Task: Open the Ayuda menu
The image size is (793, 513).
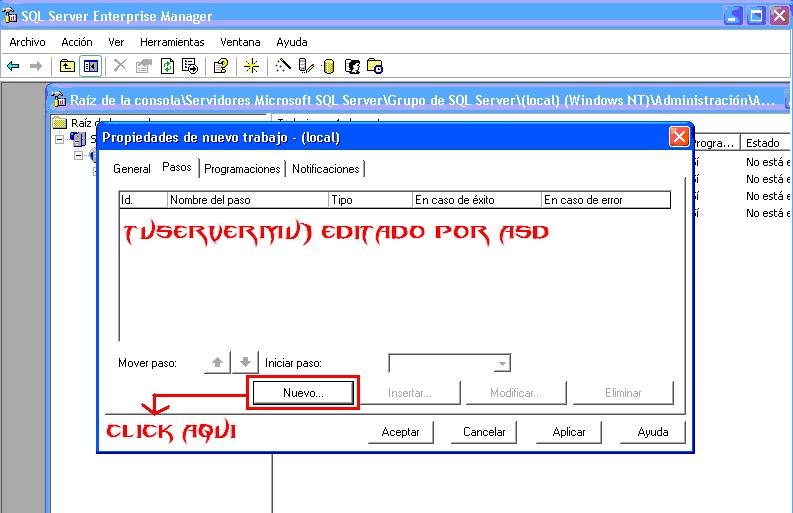Action: click(x=292, y=42)
